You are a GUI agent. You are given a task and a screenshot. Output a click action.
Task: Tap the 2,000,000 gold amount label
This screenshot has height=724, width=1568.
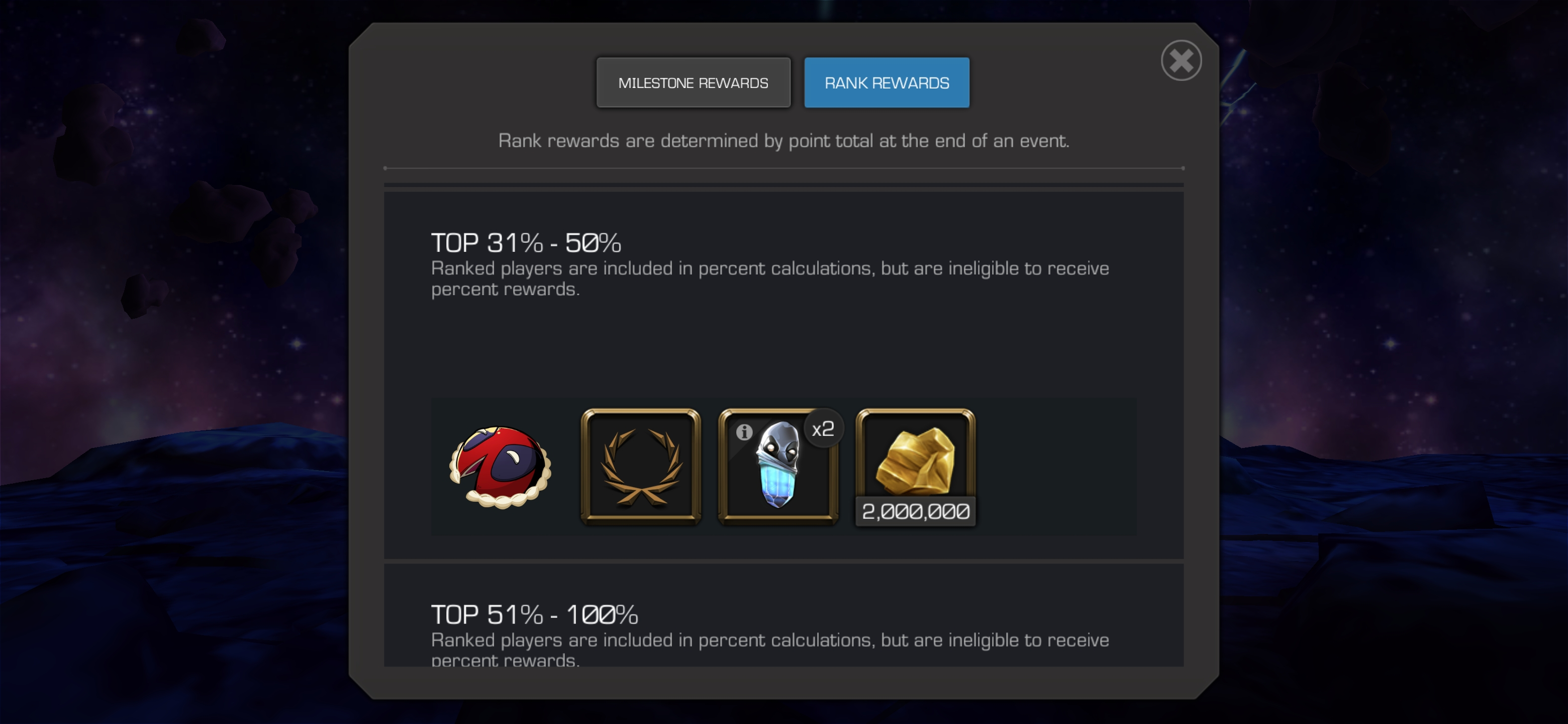point(916,511)
